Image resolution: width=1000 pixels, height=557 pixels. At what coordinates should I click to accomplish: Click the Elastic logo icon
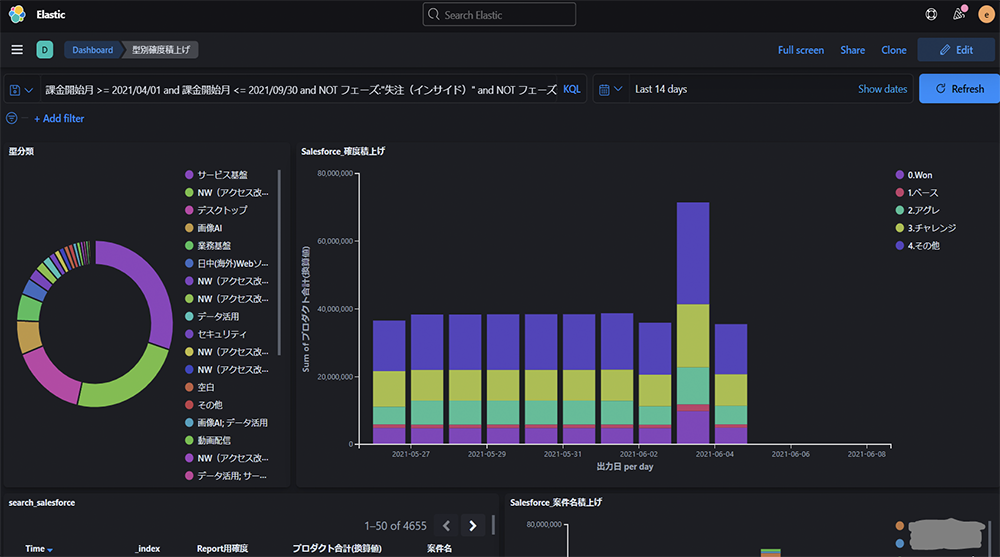coord(17,14)
